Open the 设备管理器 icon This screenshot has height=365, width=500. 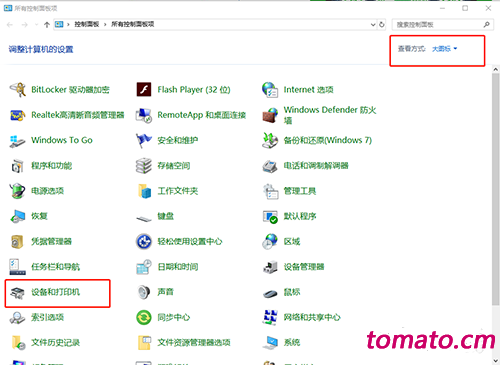click(x=270, y=267)
